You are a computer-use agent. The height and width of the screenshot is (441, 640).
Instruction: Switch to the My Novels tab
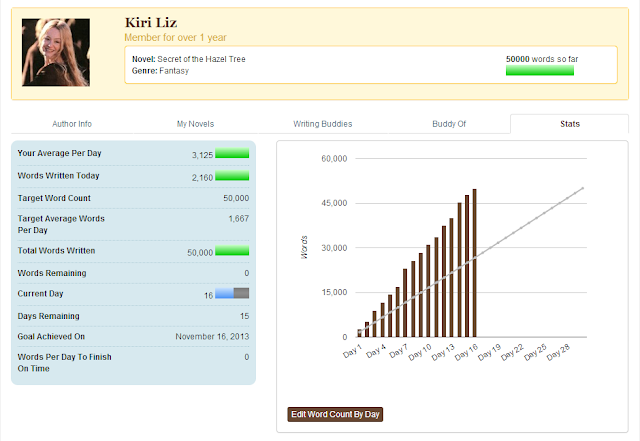[195, 124]
